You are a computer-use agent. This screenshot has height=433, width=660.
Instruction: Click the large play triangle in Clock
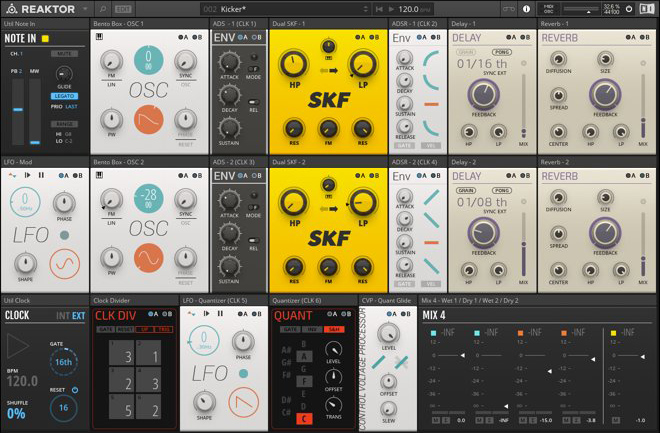(x=18, y=346)
